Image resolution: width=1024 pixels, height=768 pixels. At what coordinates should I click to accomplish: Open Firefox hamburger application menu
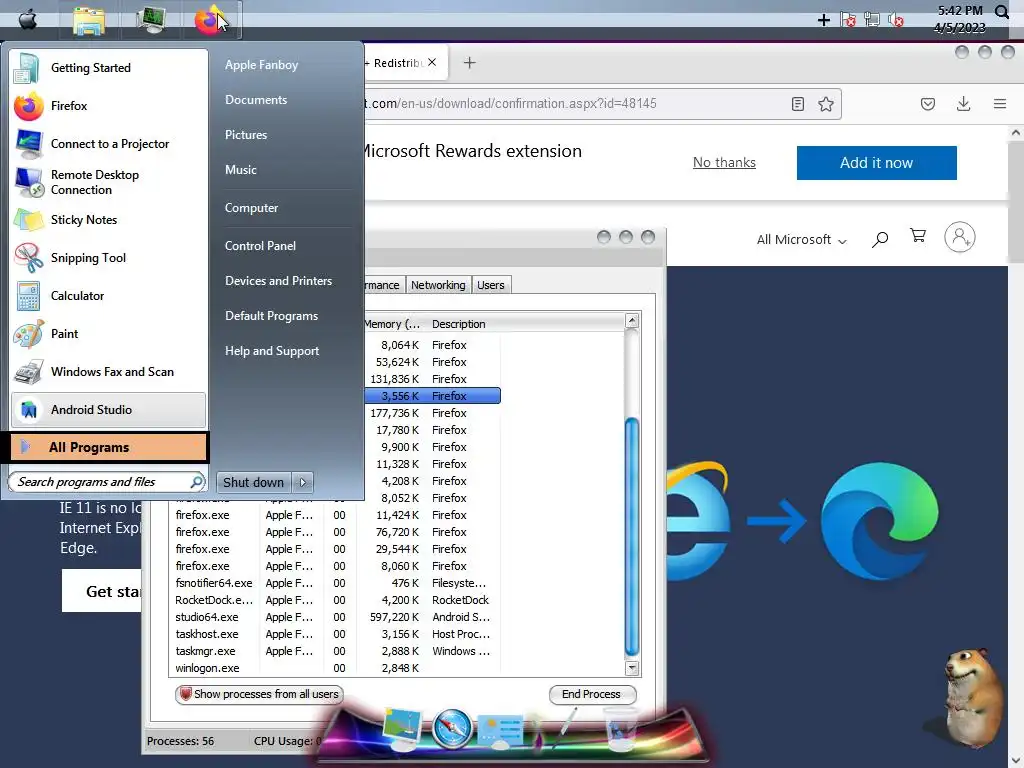point(999,104)
